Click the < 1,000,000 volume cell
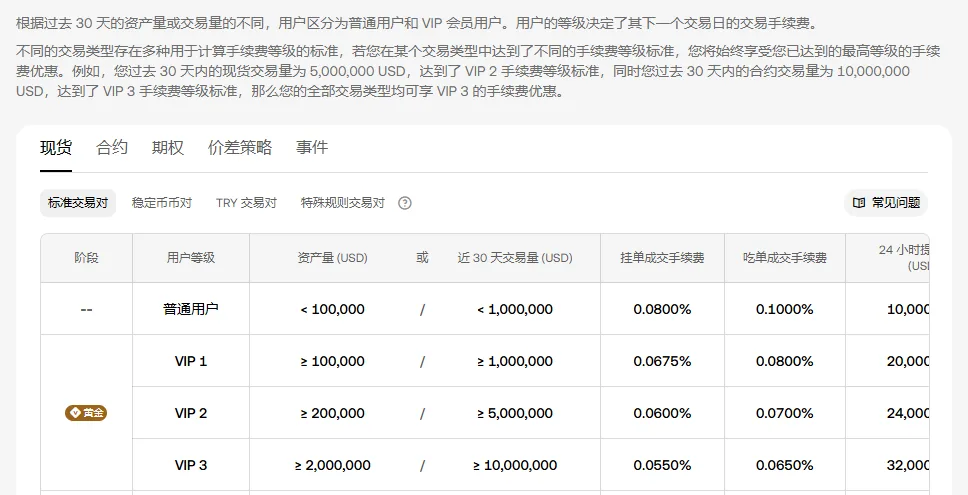Image resolution: width=968 pixels, height=495 pixels. pyautogui.click(x=515, y=309)
